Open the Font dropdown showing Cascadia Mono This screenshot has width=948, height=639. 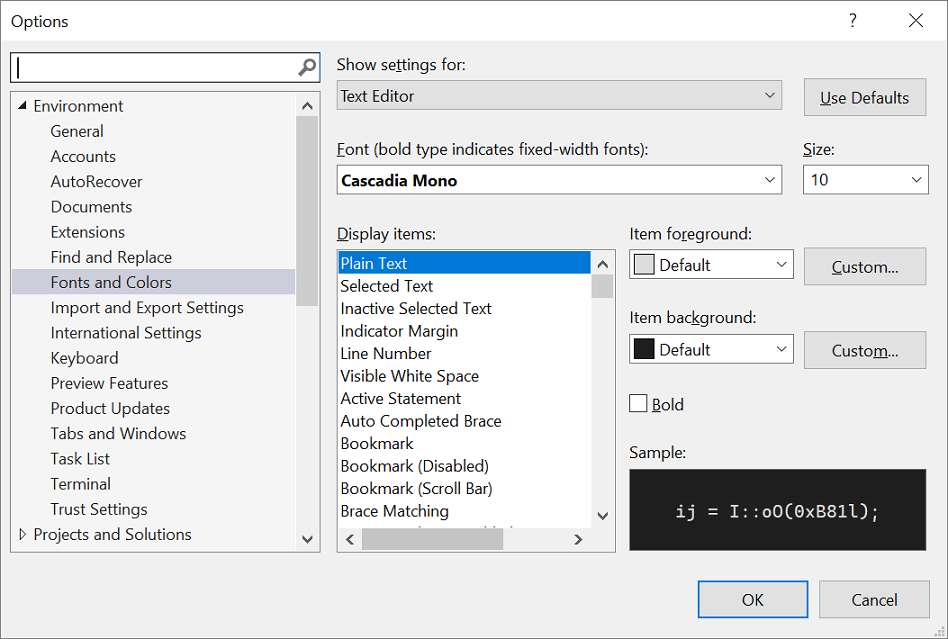click(770, 180)
